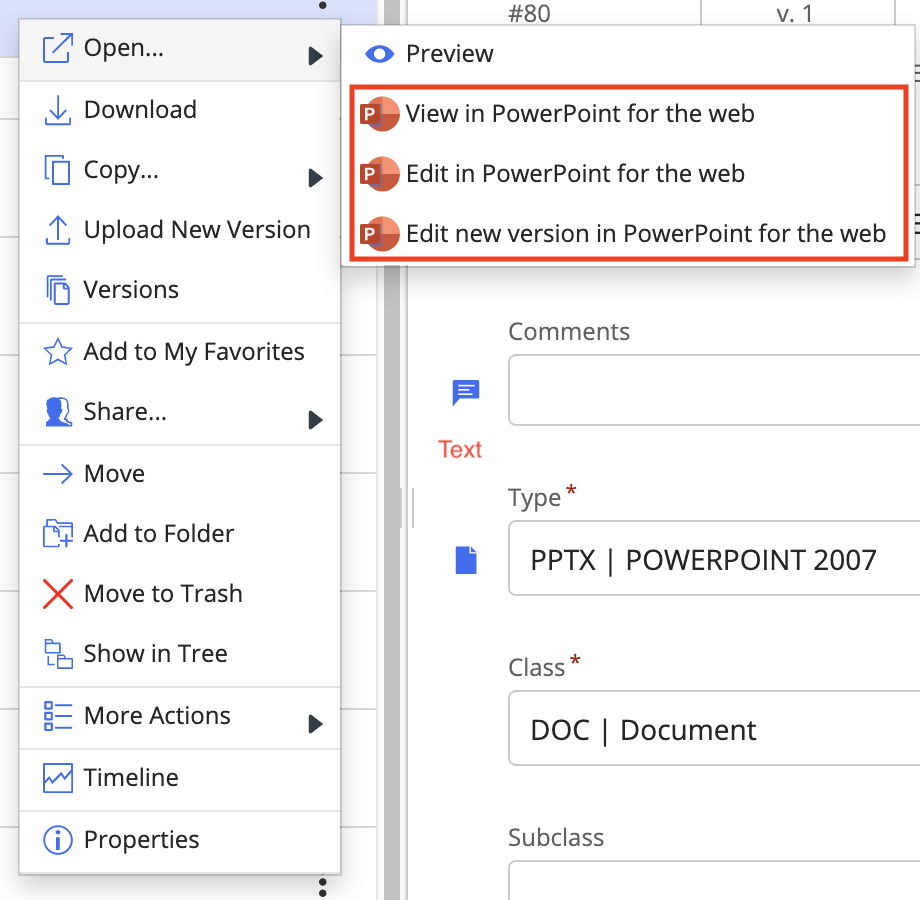Click the eye icon beside Preview
Screen dimensions: 920x900
click(x=380, y=54)
